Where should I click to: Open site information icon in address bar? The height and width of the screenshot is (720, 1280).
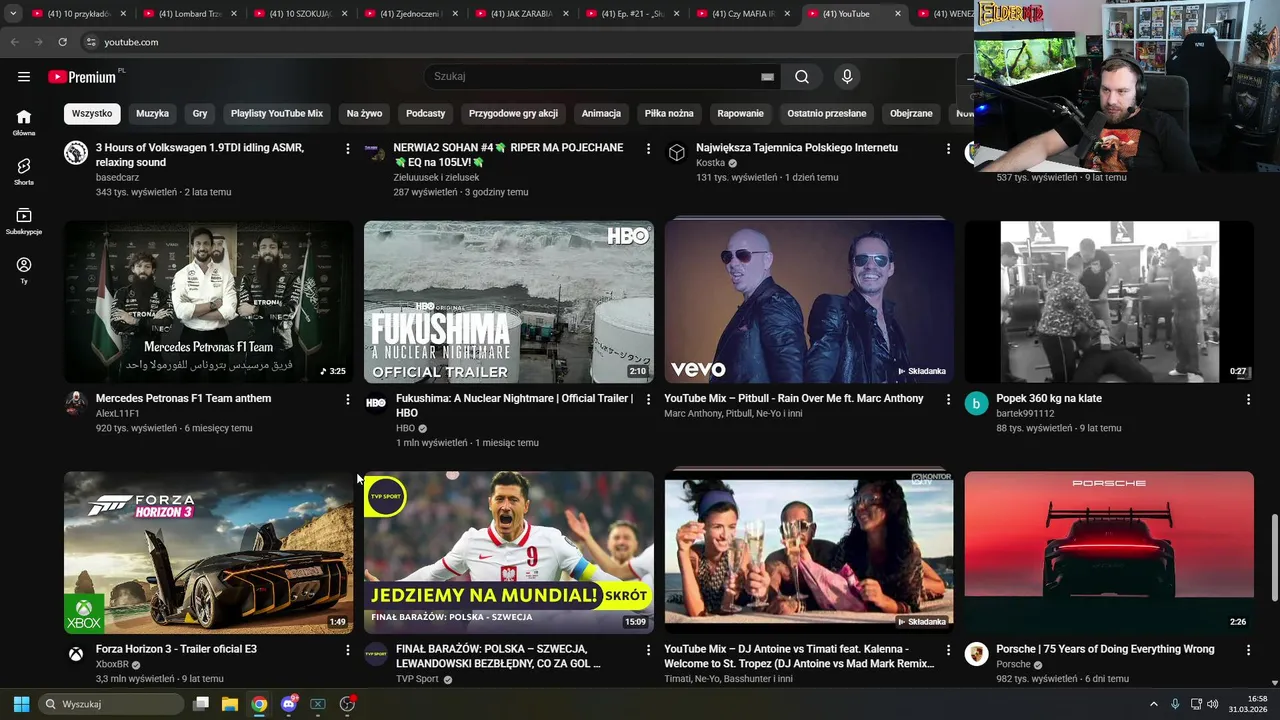pyautogui.click(x=90, y=42)
